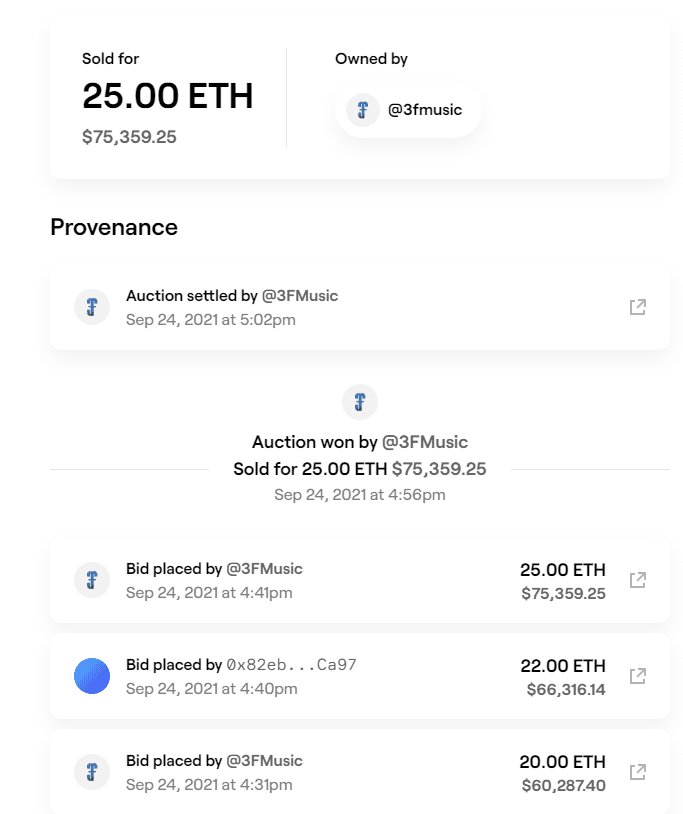683x814 pixels.
Task: Click @3FMusic link in Auction settled row
Action: (x=300, y=296)
